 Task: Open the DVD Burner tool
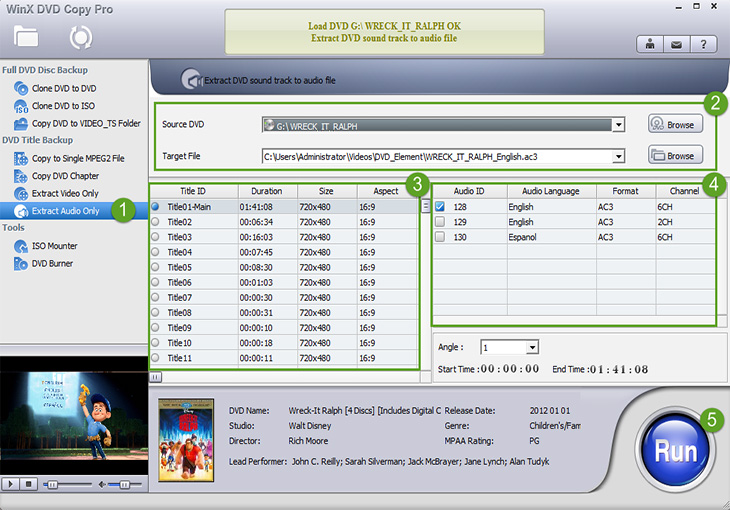click(52, 264)
